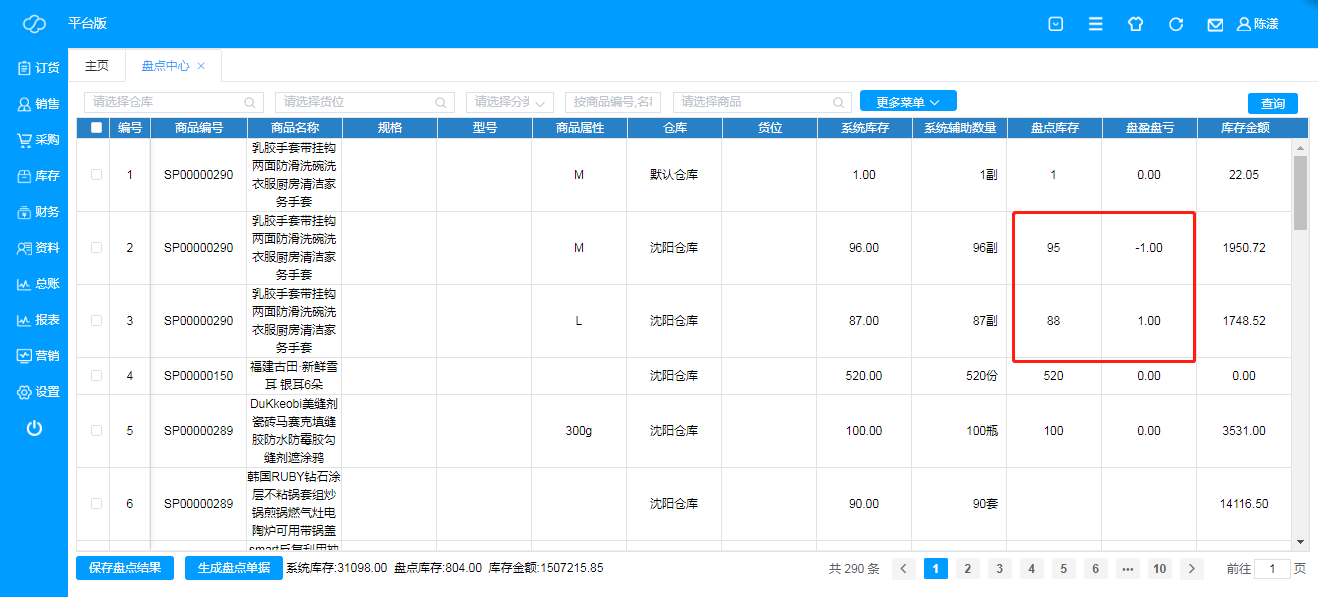Open the dropdown box icon in header
The image size is (1318, 597).
1055,24
